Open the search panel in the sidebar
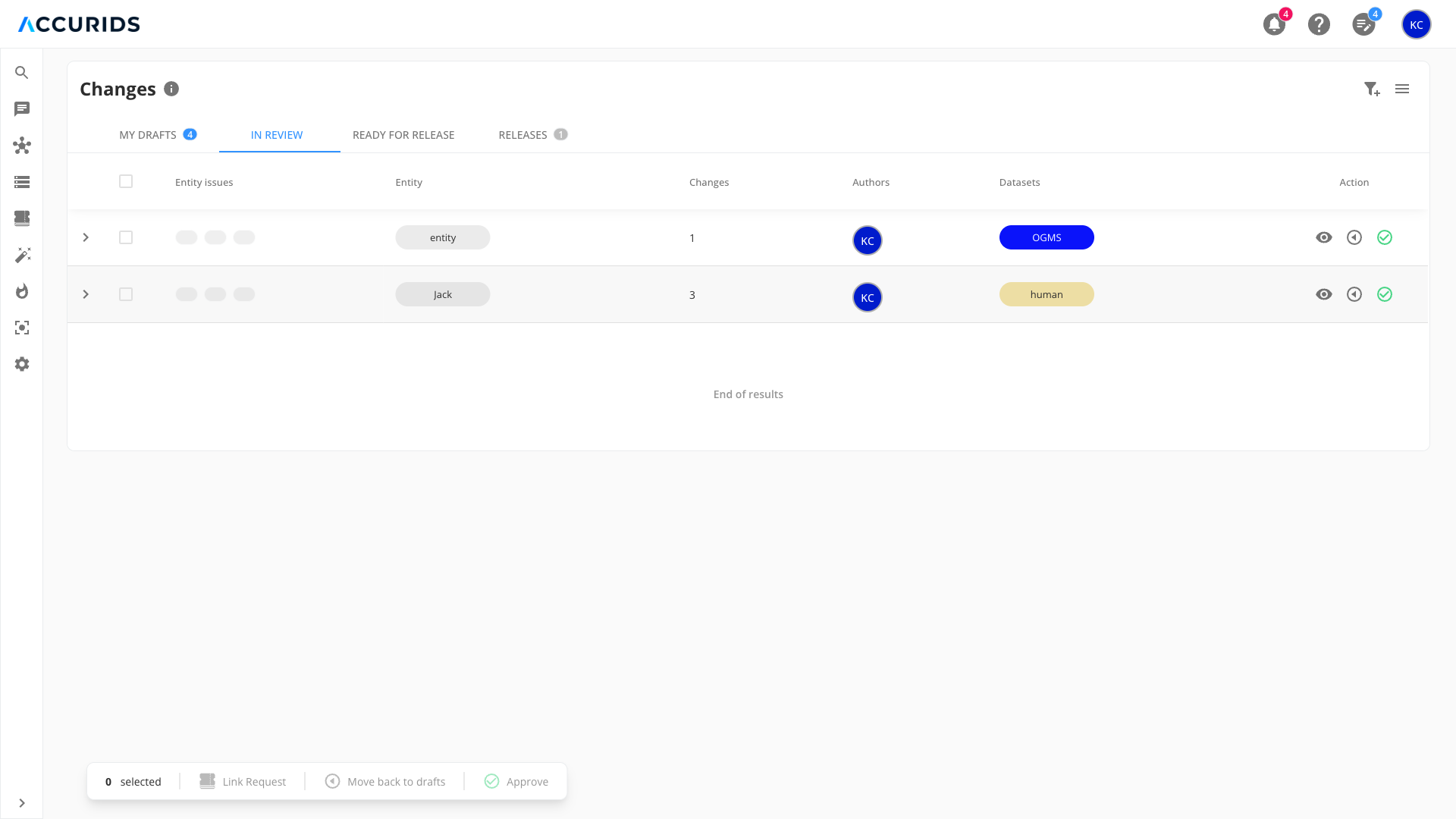This screenshot has width=1456, height=819. [22, 72]
